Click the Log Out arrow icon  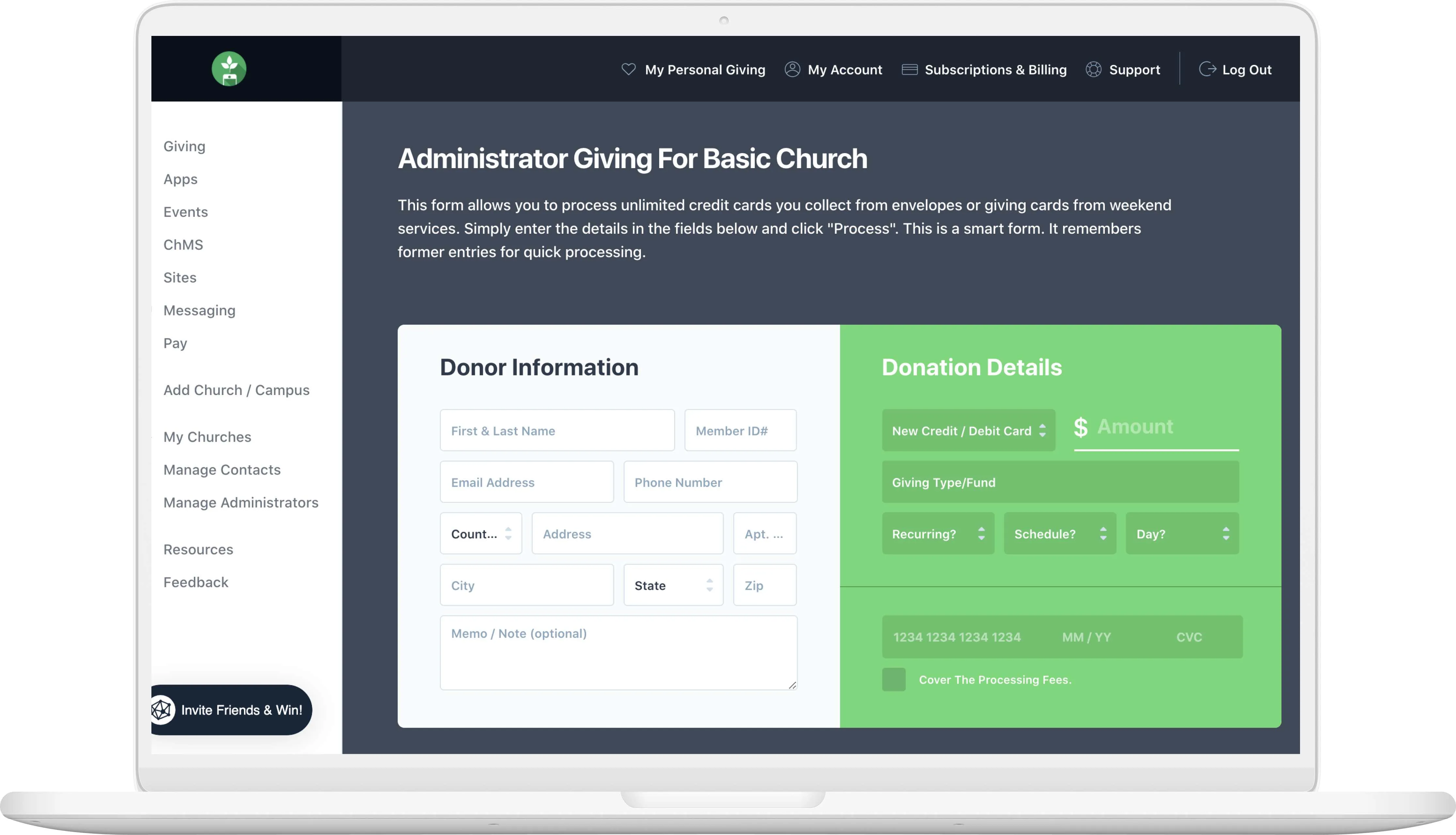1207,70
